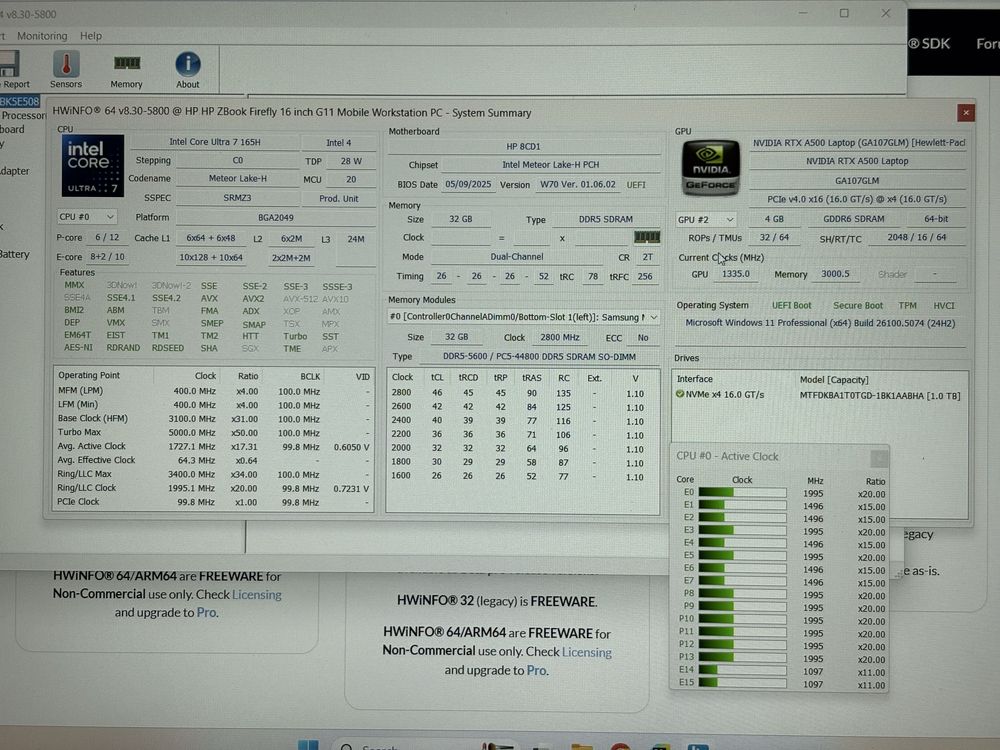This screenshot has width=1000, height=750.
Task: Click the E0 core clock bar
Action: [x=742, y=492]
